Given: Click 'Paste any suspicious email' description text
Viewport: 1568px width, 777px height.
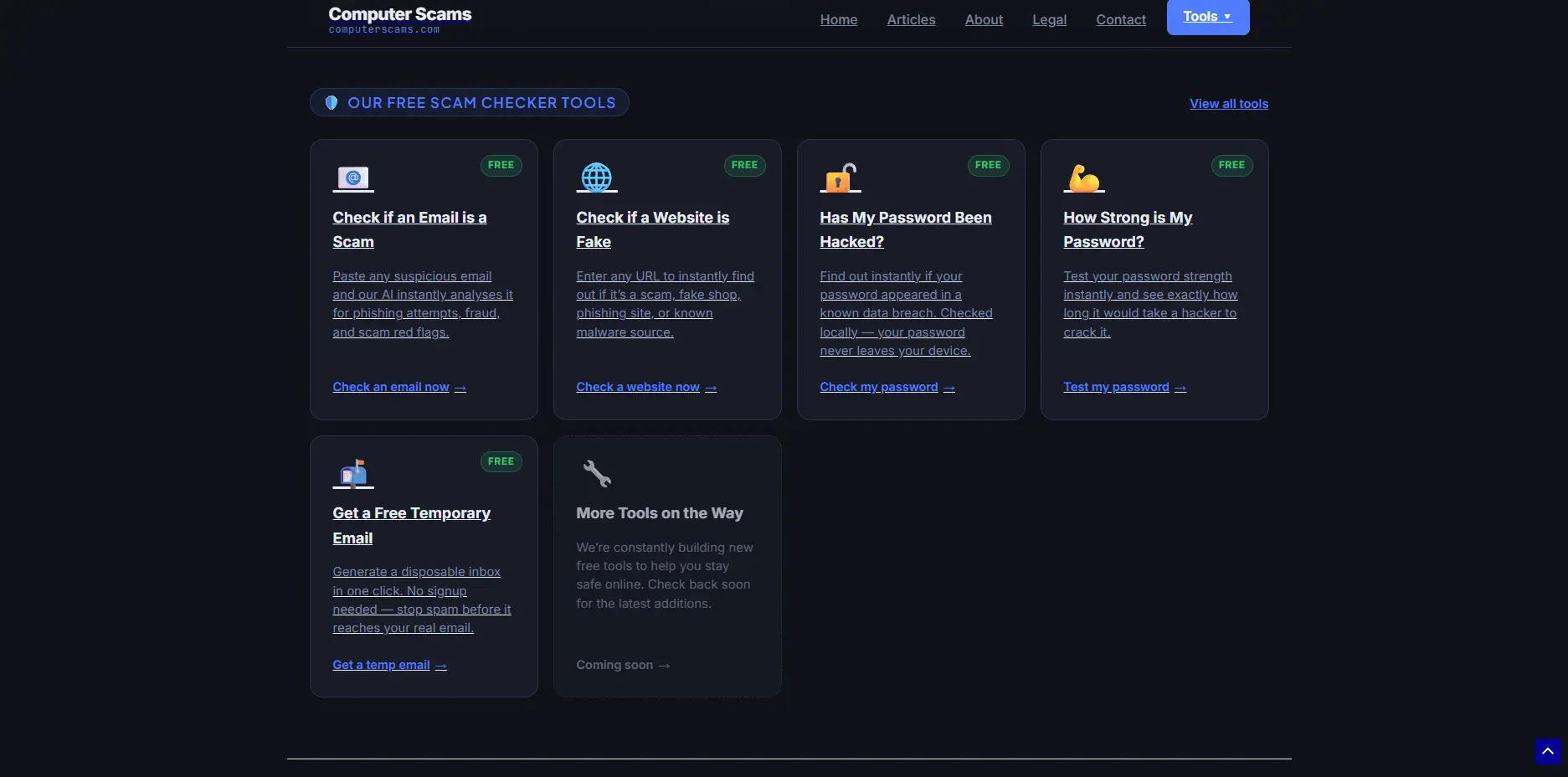Looking at the screenshot, I should (423, 304).
